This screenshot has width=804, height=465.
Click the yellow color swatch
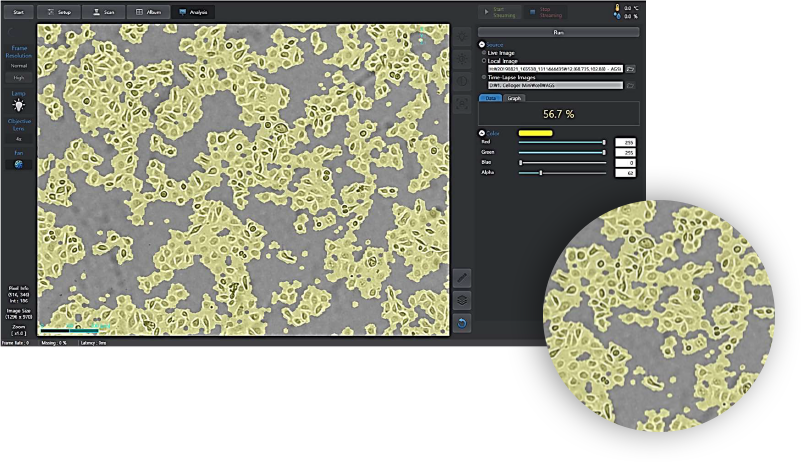click(x=535, y=133)
